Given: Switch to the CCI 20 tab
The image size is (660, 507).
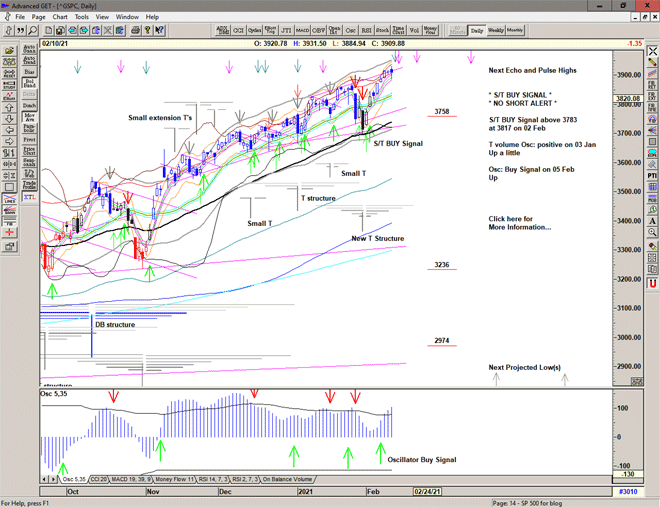Looking at the screenshot, I should point(100,479).
